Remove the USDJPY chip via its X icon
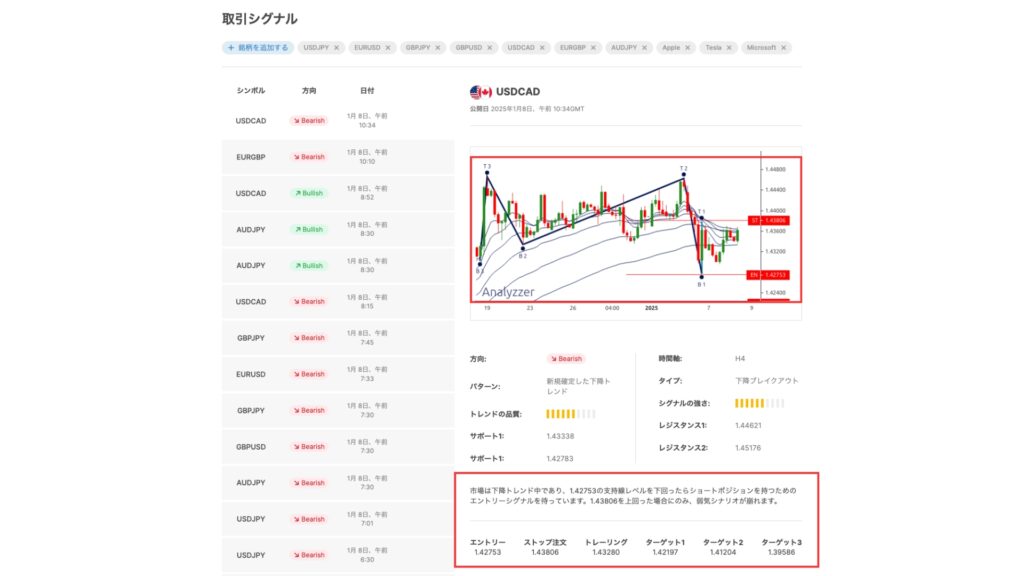This screenshot has width=1024, height=576. coord(336,47)
